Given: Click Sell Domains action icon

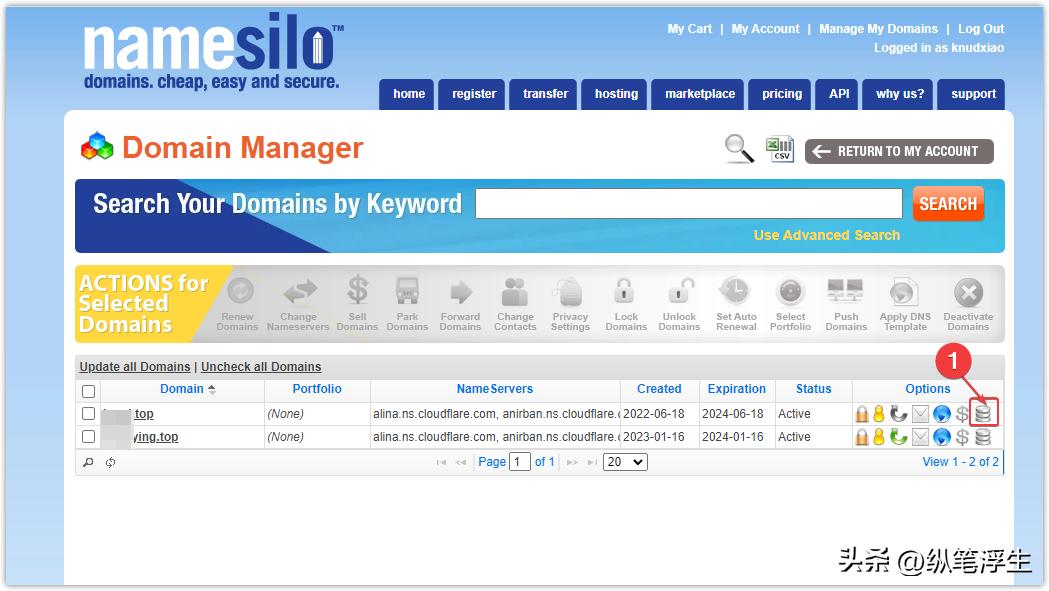Looking at the screenshot, I should pyautogui.click(x=357, y=290).
